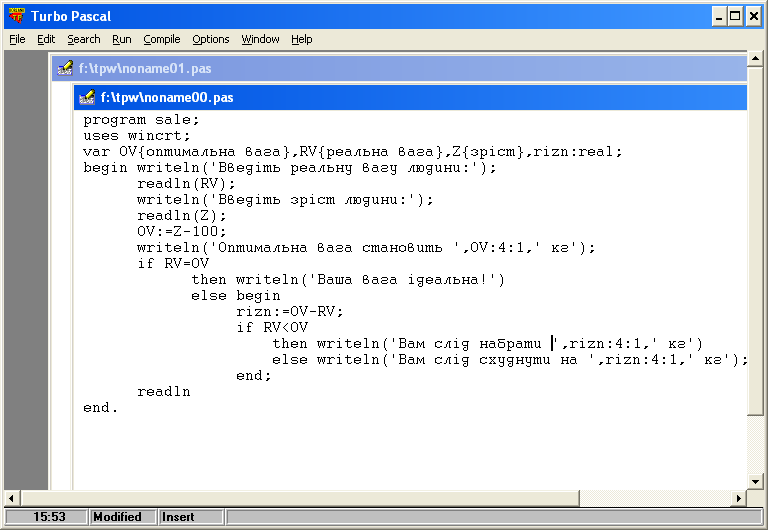768x530 pixels.
Task: Click the 'Ваша вага ідеальна!' writeln line
Action: [348, 280]
